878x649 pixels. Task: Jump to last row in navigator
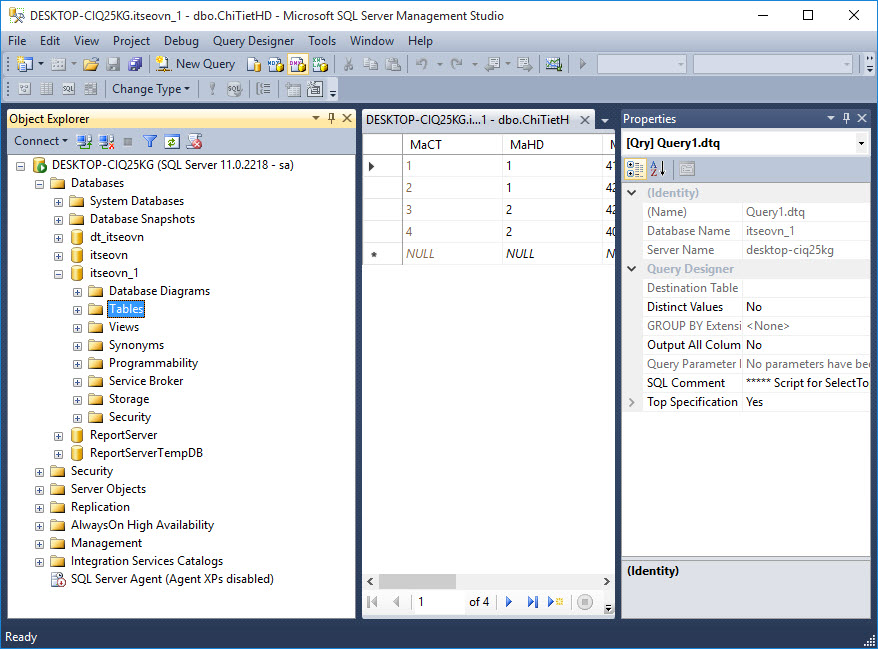coord(533,602)
